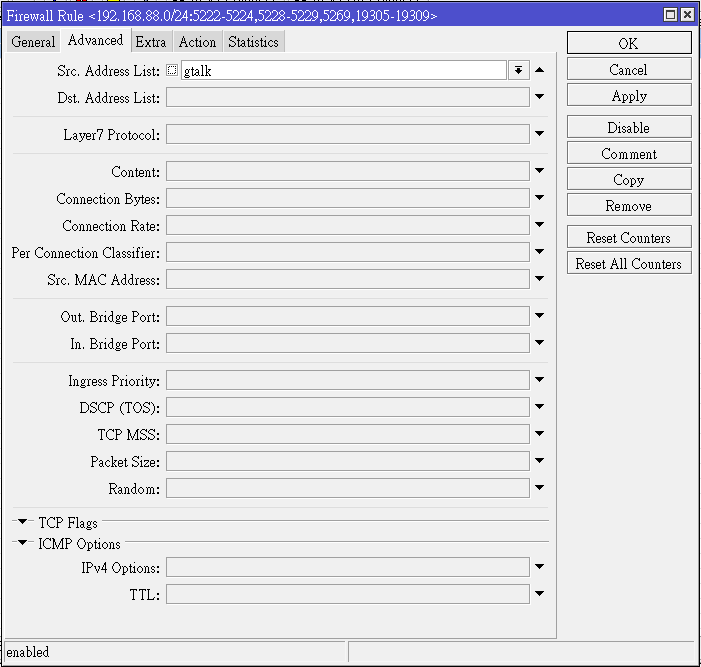Click the 'enabled' status bar text
Screen dimensions: 701x667
(28, 652)
